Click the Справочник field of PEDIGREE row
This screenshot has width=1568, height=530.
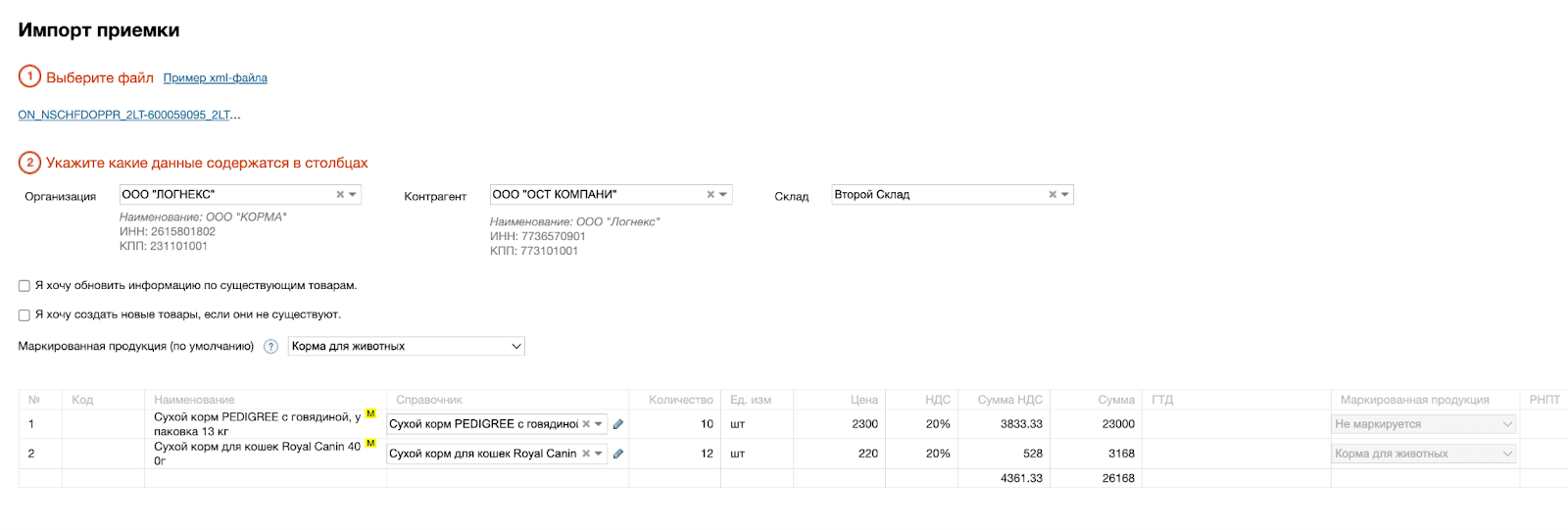tap(482, 424)
